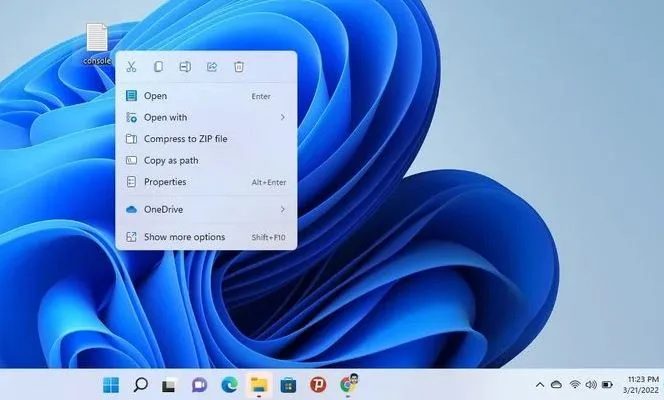Select Compress to ZIP file
The width and height of the screenshot is (664, 400).
[x=206, y=139]
